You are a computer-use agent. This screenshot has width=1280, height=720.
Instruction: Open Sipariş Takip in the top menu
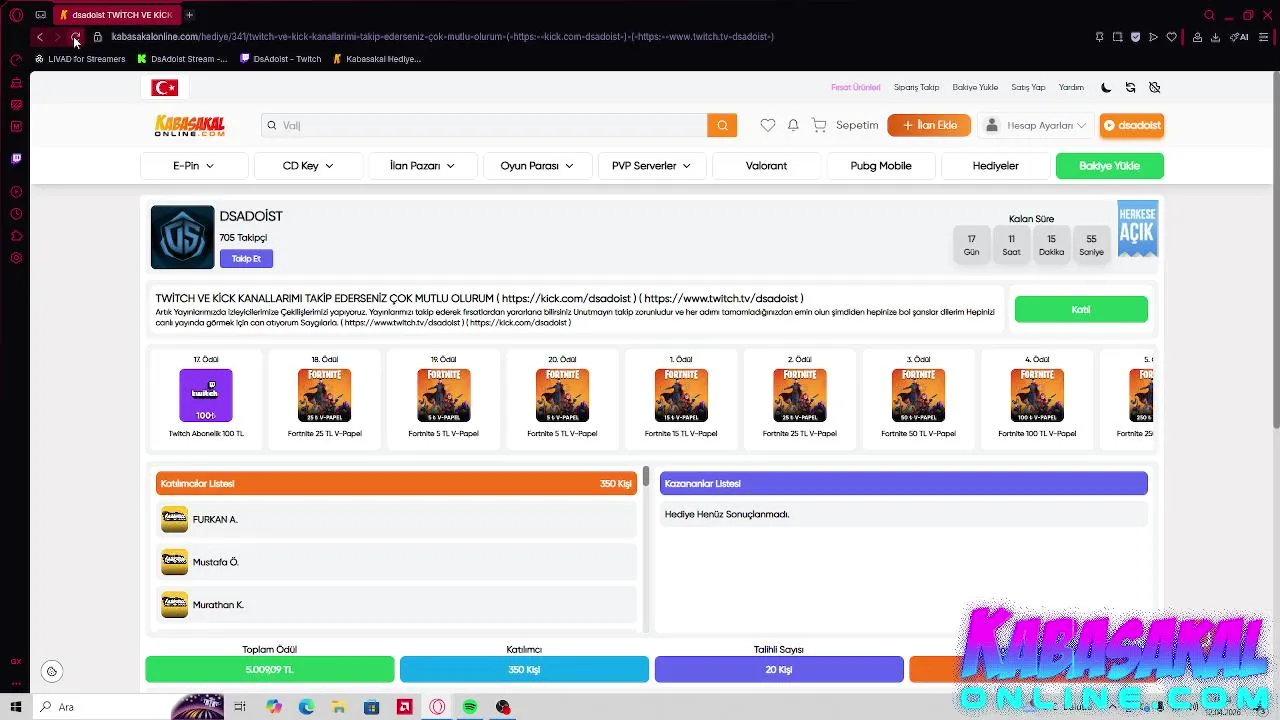click(x=916, y=87)
